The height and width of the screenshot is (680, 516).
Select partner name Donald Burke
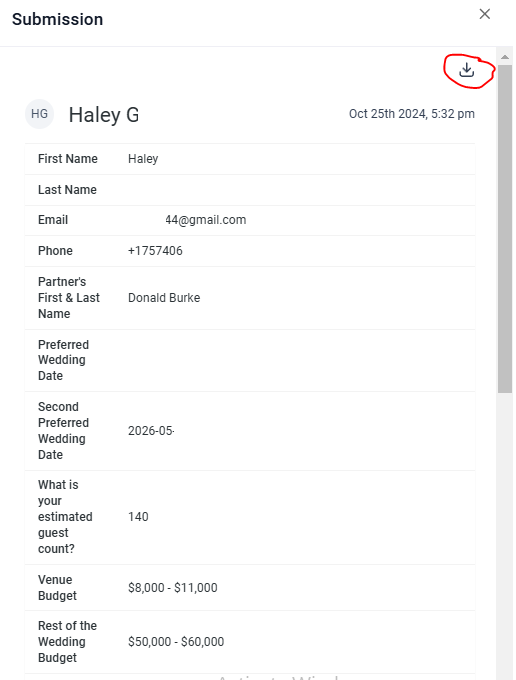click(164, 298)
